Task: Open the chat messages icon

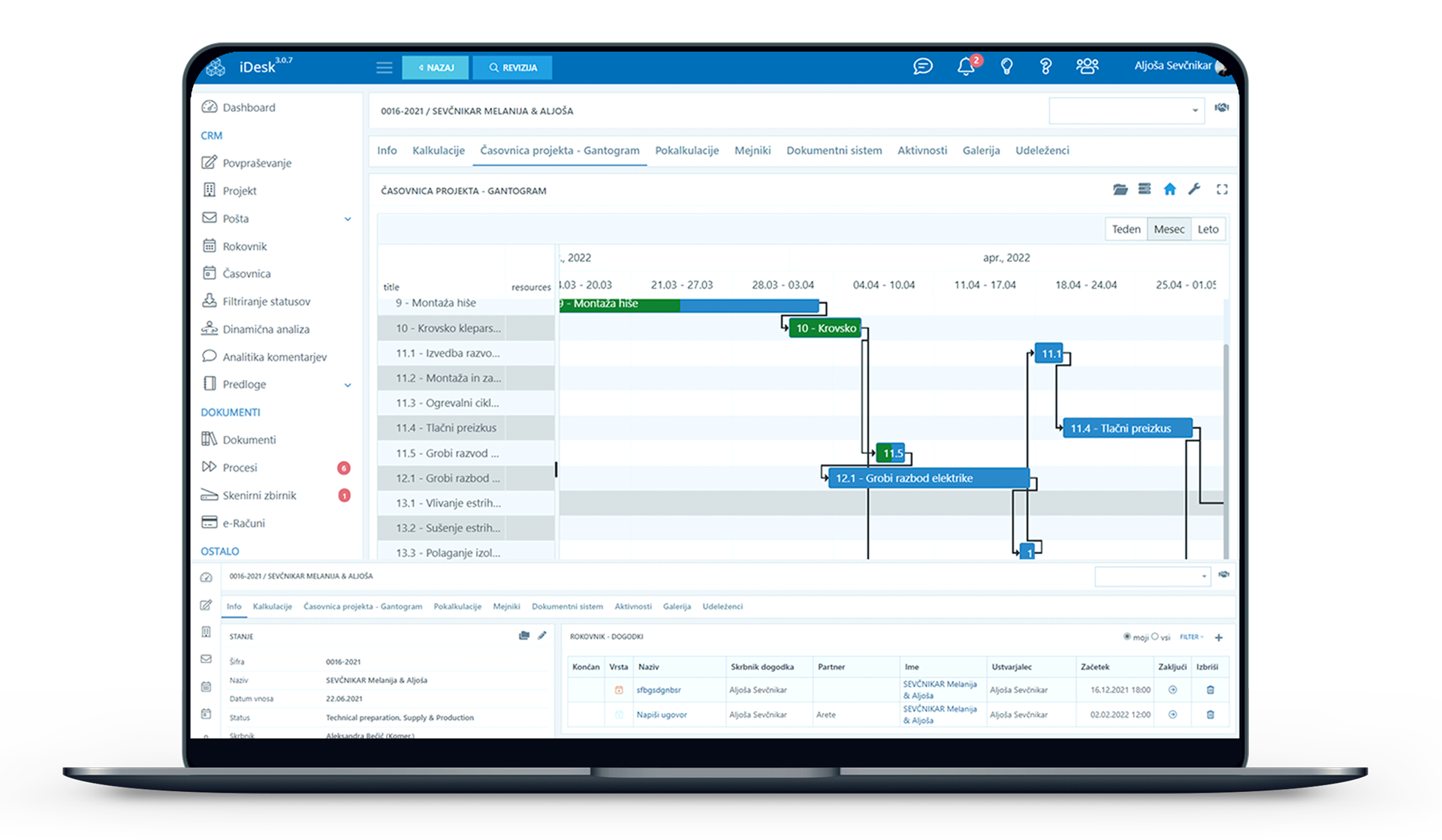Action: click(922, 67)
